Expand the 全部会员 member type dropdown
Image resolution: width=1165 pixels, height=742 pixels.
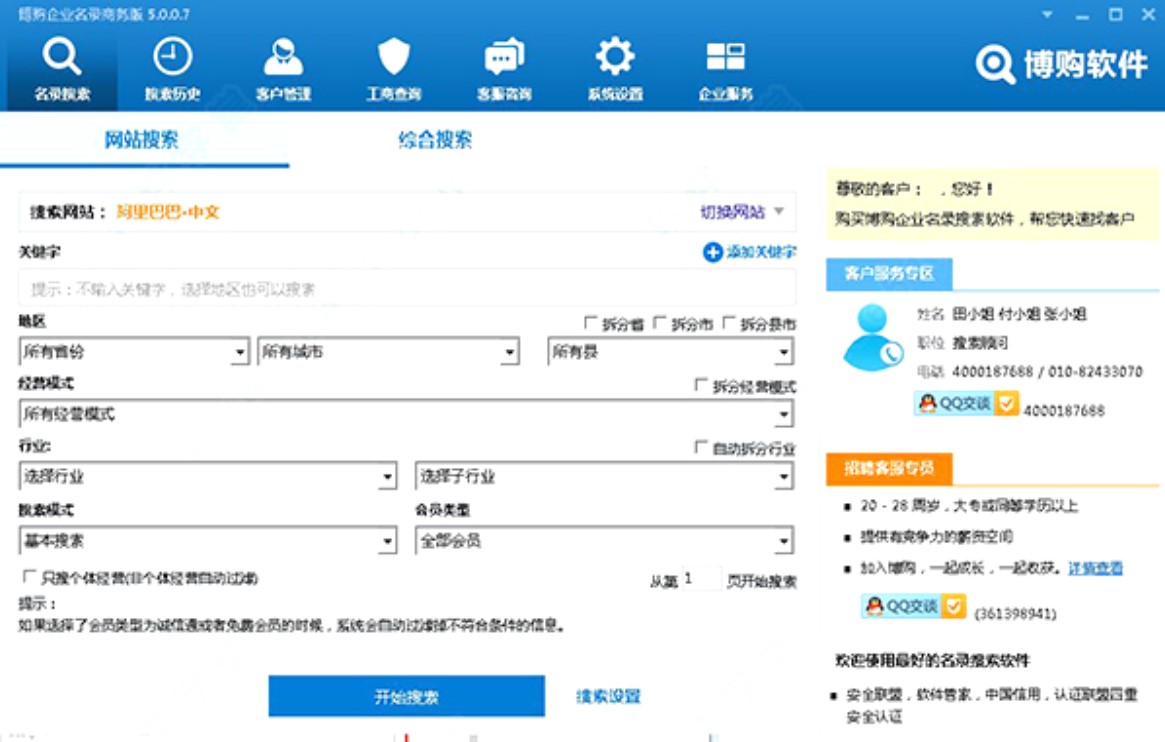click(x=784, y=542)
